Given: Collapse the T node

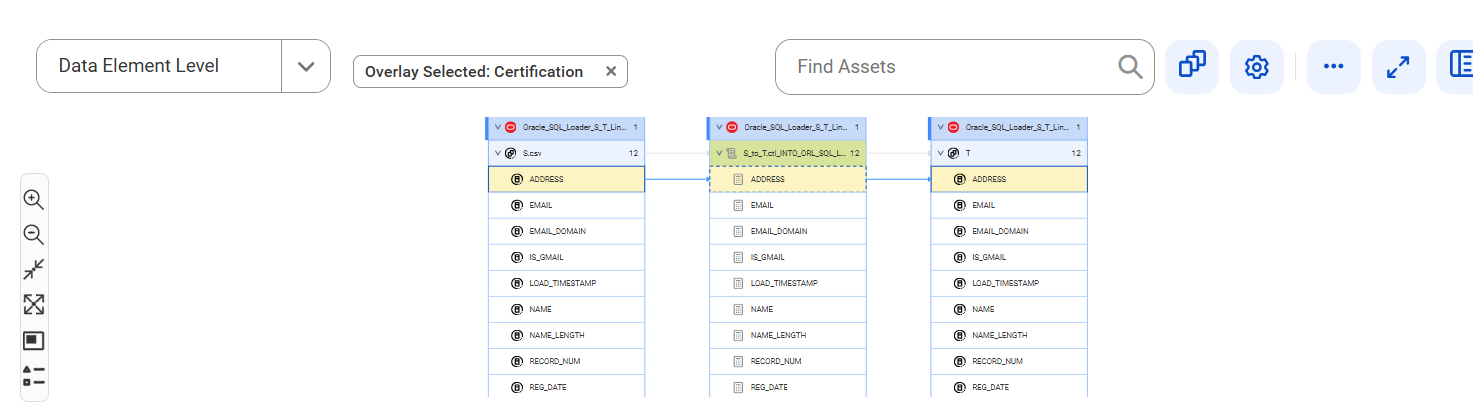Looking at the screenshot, I should (940, 153).
